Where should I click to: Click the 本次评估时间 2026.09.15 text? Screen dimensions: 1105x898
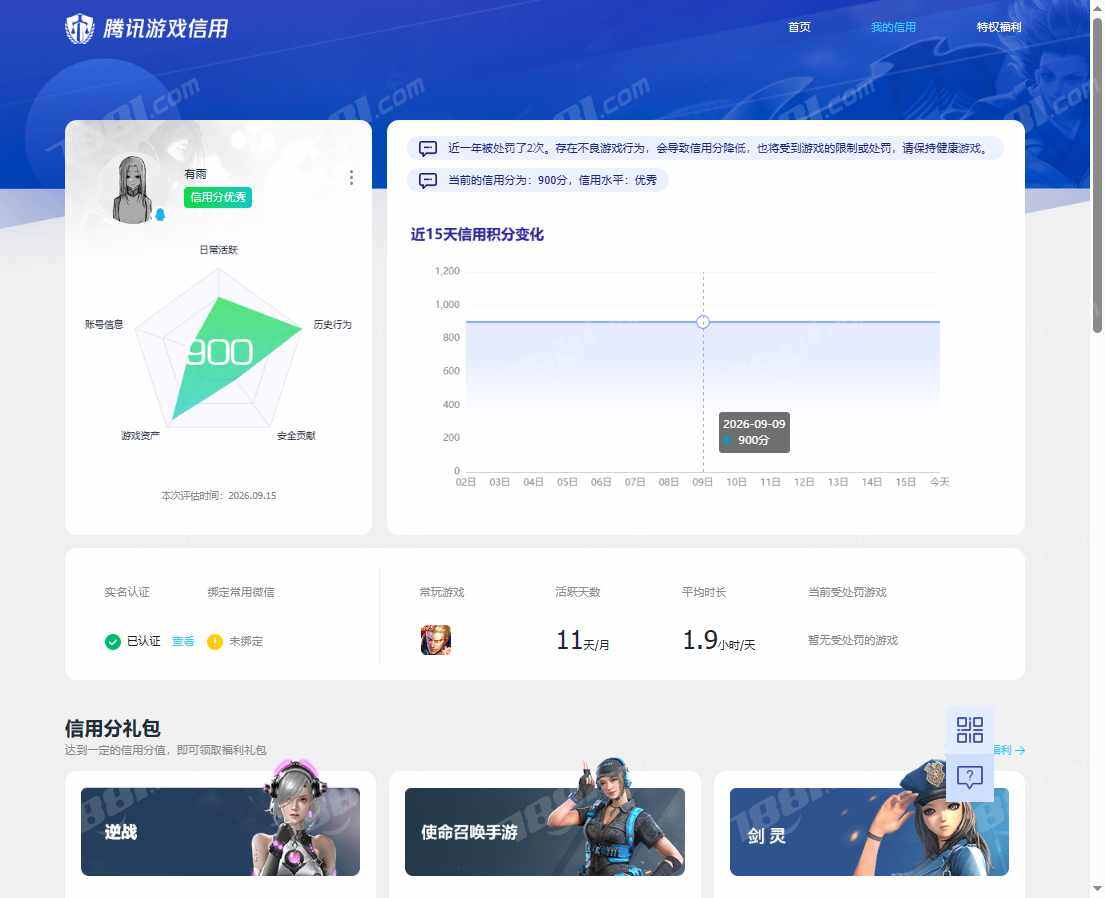218,496
